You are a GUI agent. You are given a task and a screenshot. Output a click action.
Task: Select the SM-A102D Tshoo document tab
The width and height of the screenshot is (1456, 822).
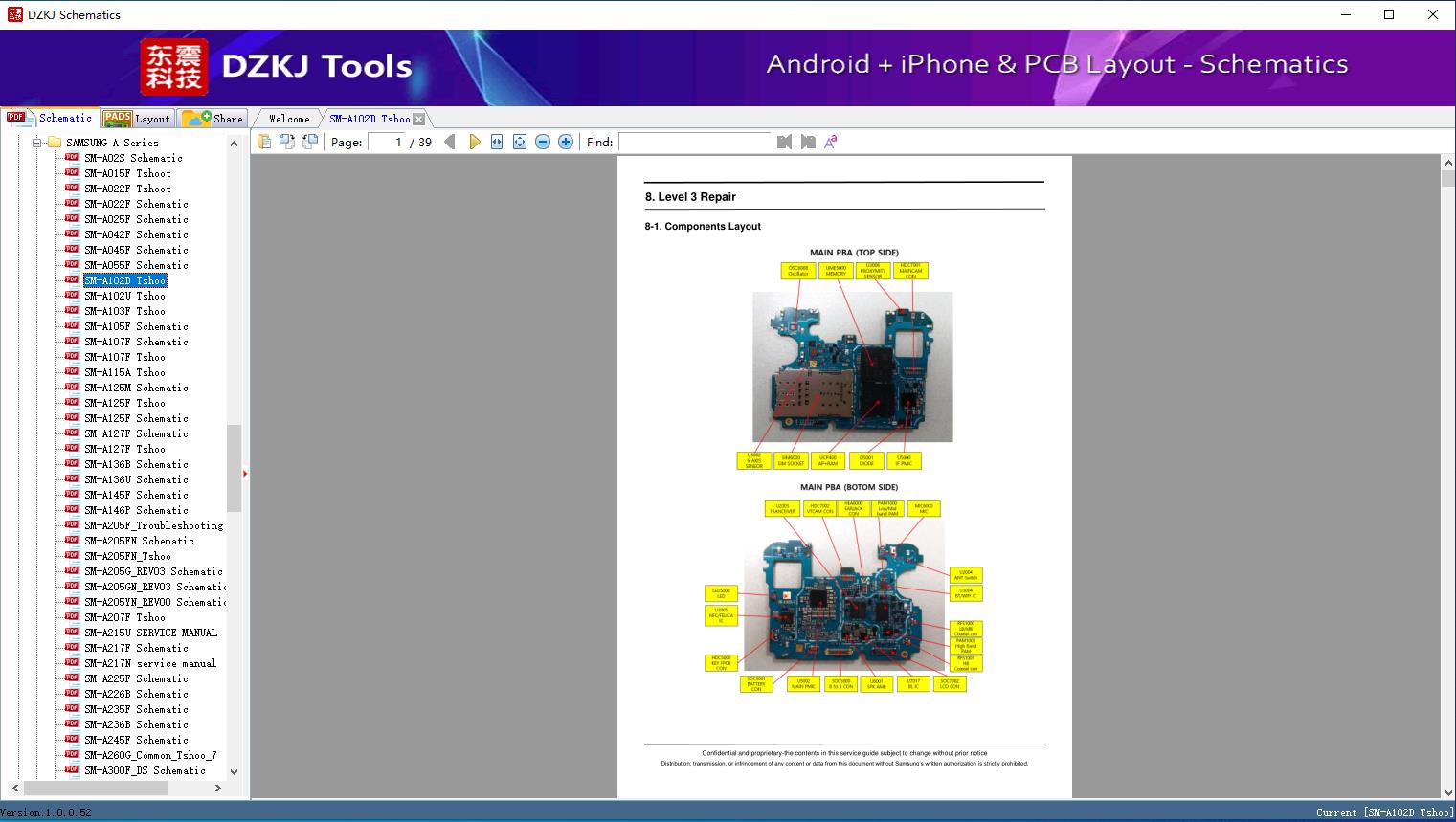click(370, 119)
